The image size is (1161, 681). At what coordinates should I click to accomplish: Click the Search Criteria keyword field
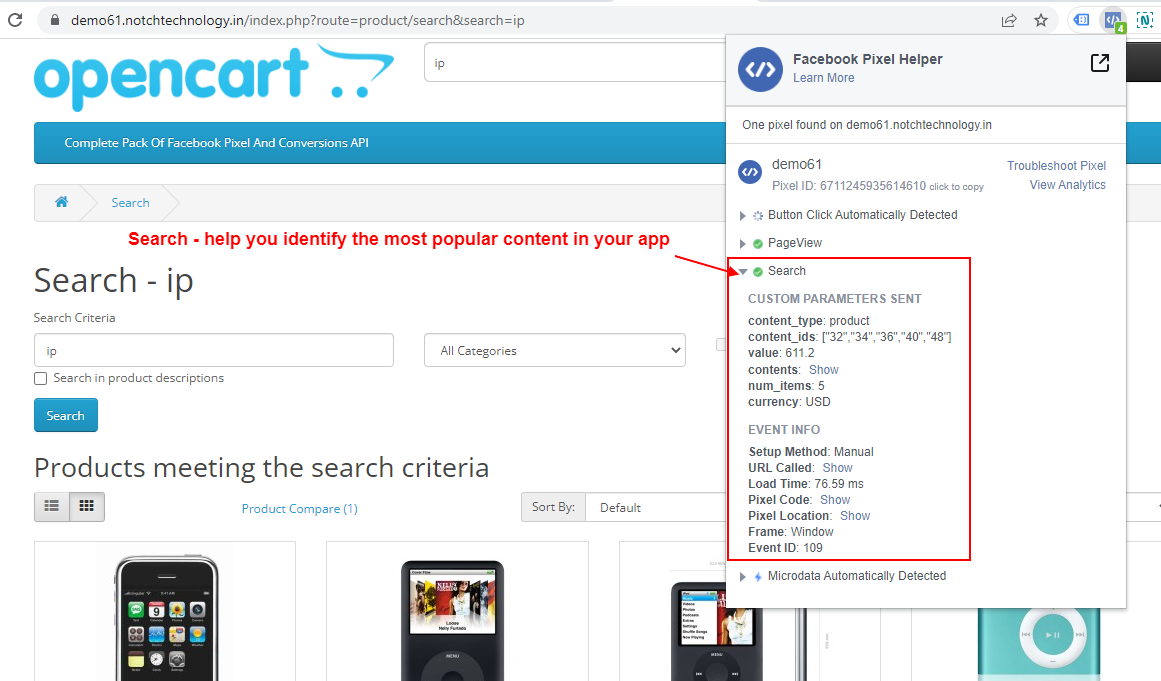(x=214, y=350)
